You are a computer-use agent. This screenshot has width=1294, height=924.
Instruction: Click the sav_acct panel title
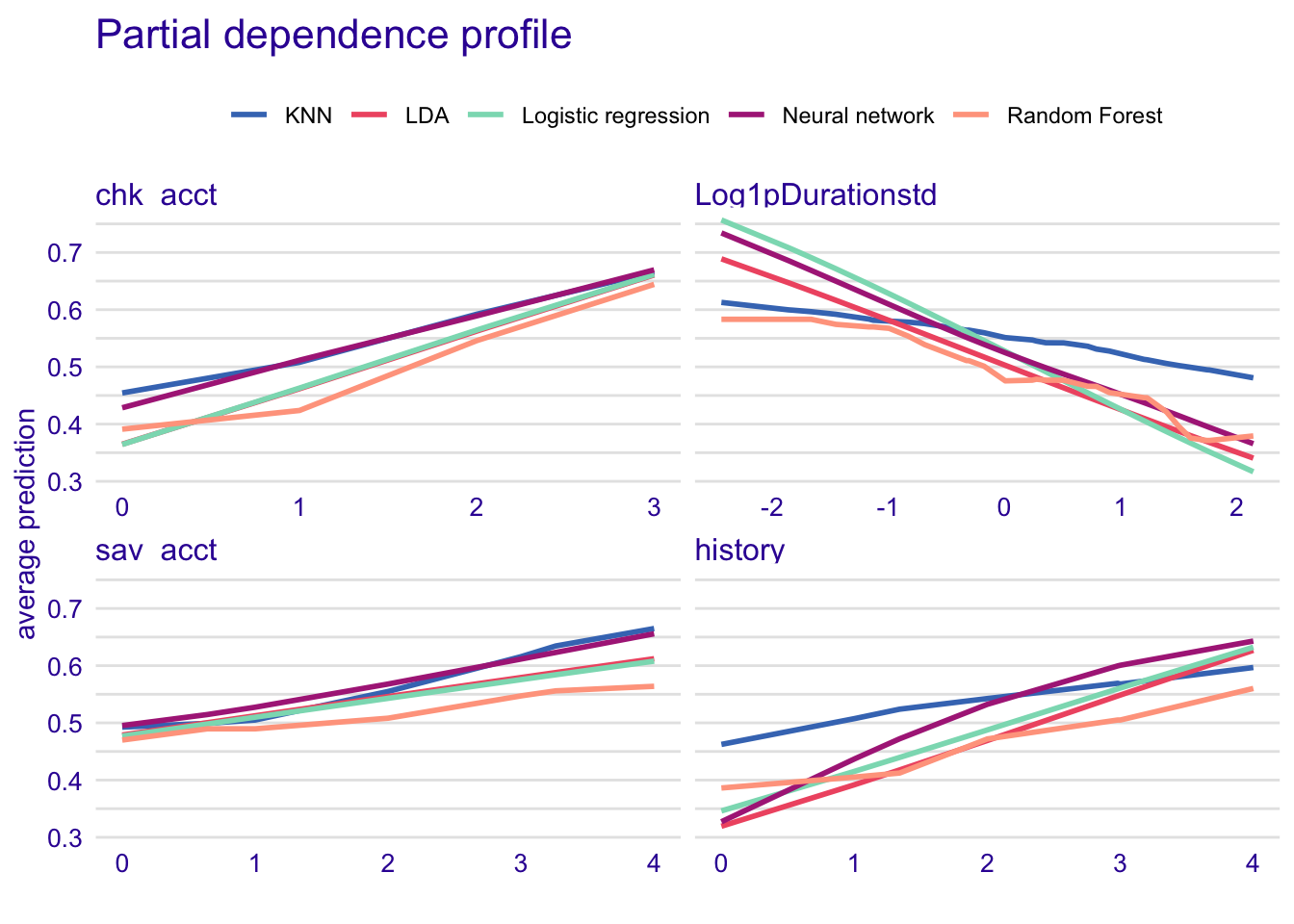click(x=156, y=551)
